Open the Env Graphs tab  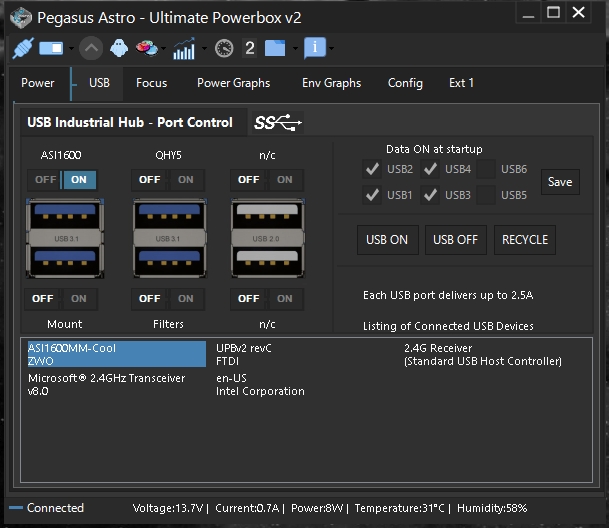331,83
